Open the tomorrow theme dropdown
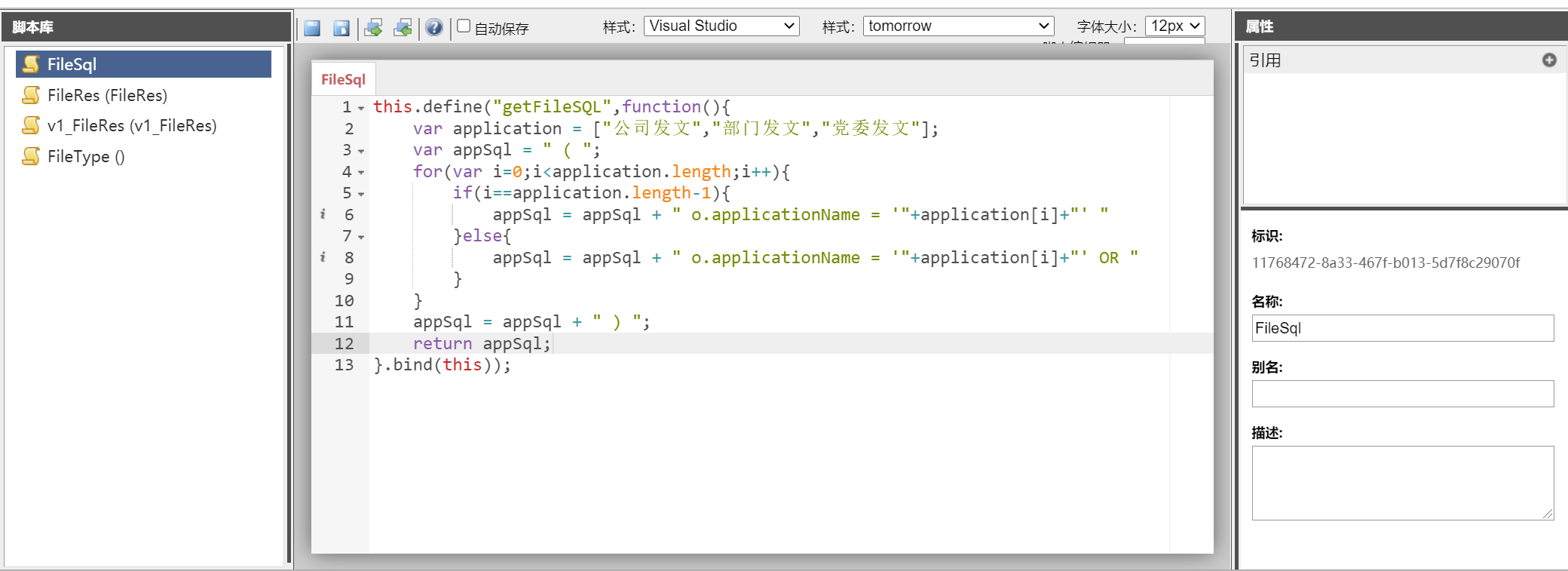 click(x=958, y=26)
